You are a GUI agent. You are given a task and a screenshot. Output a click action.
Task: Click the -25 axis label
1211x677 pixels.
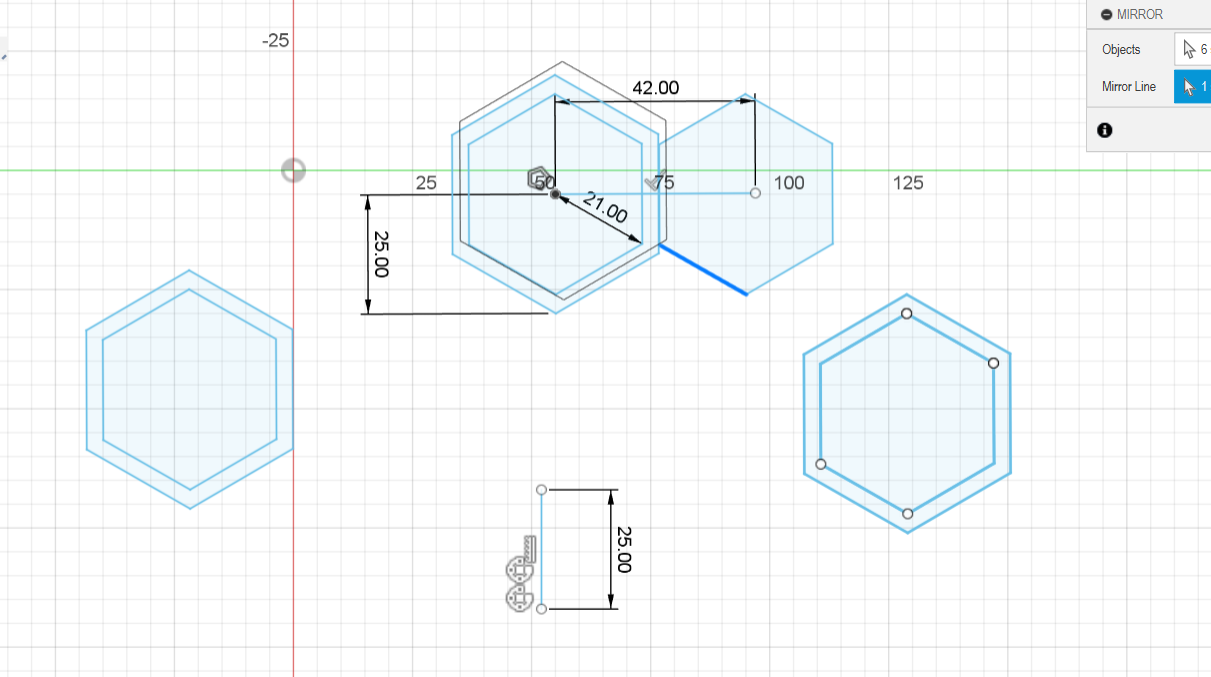[x=275, y=41]
